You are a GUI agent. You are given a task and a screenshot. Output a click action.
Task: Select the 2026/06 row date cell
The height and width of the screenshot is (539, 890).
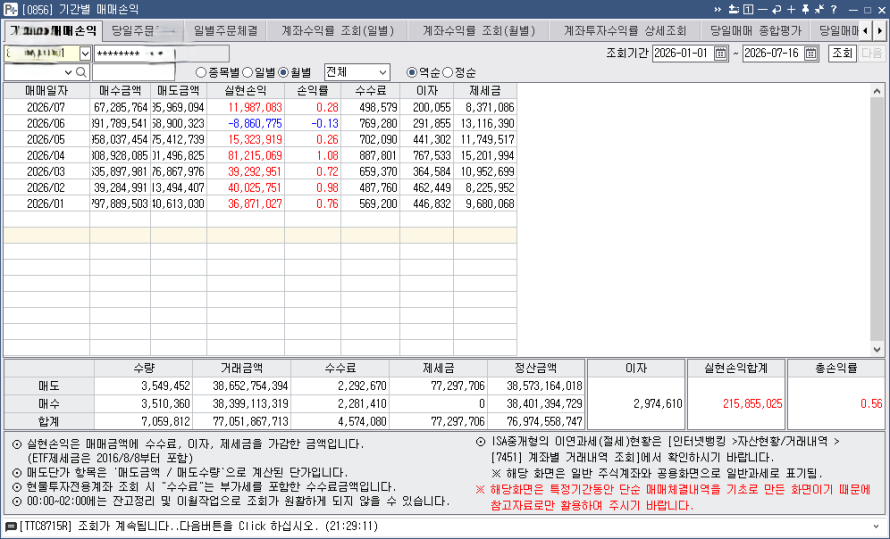click(x=47, y=123)
